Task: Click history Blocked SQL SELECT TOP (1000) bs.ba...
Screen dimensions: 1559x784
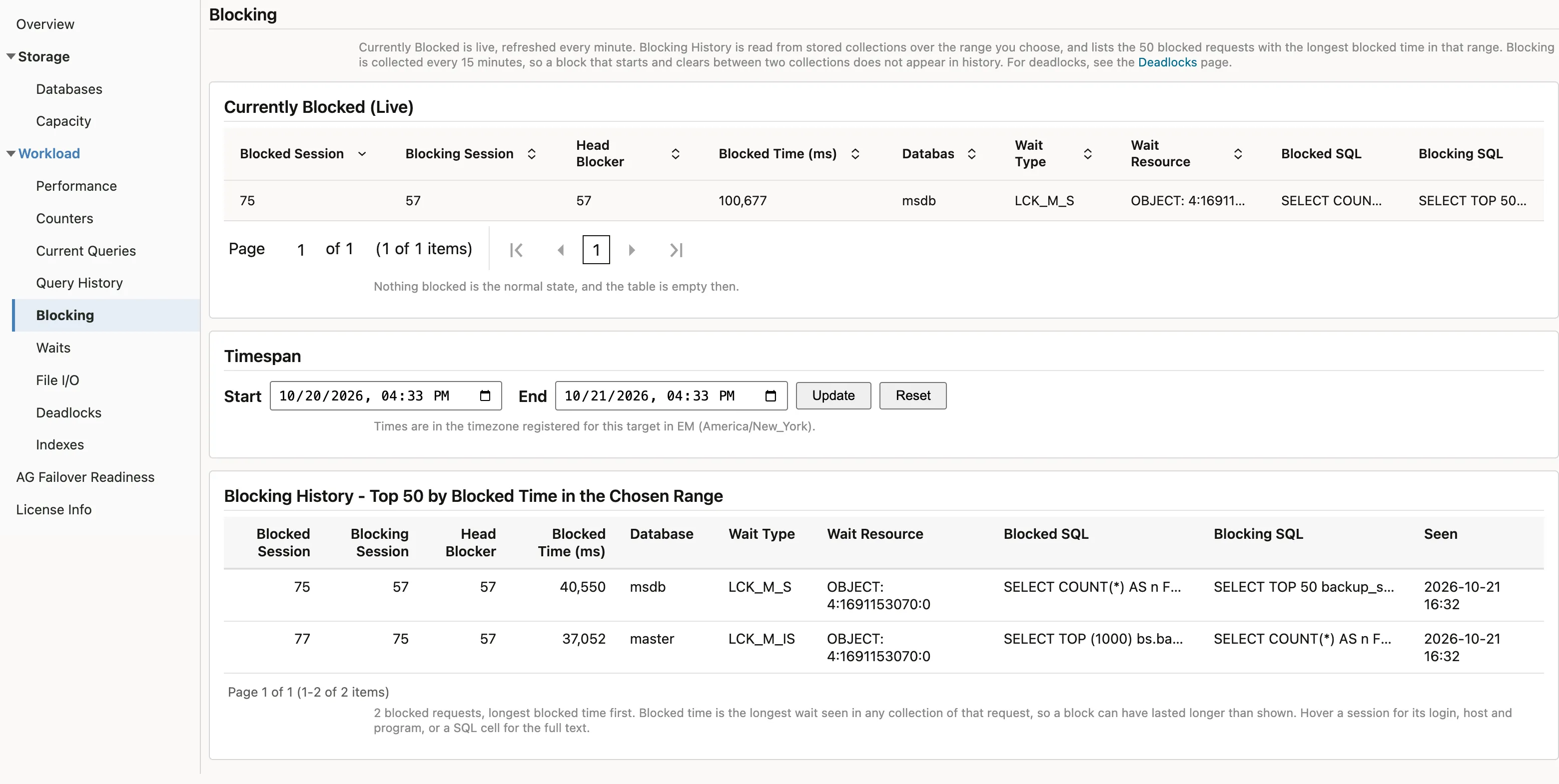Action: click(1093, 639)
